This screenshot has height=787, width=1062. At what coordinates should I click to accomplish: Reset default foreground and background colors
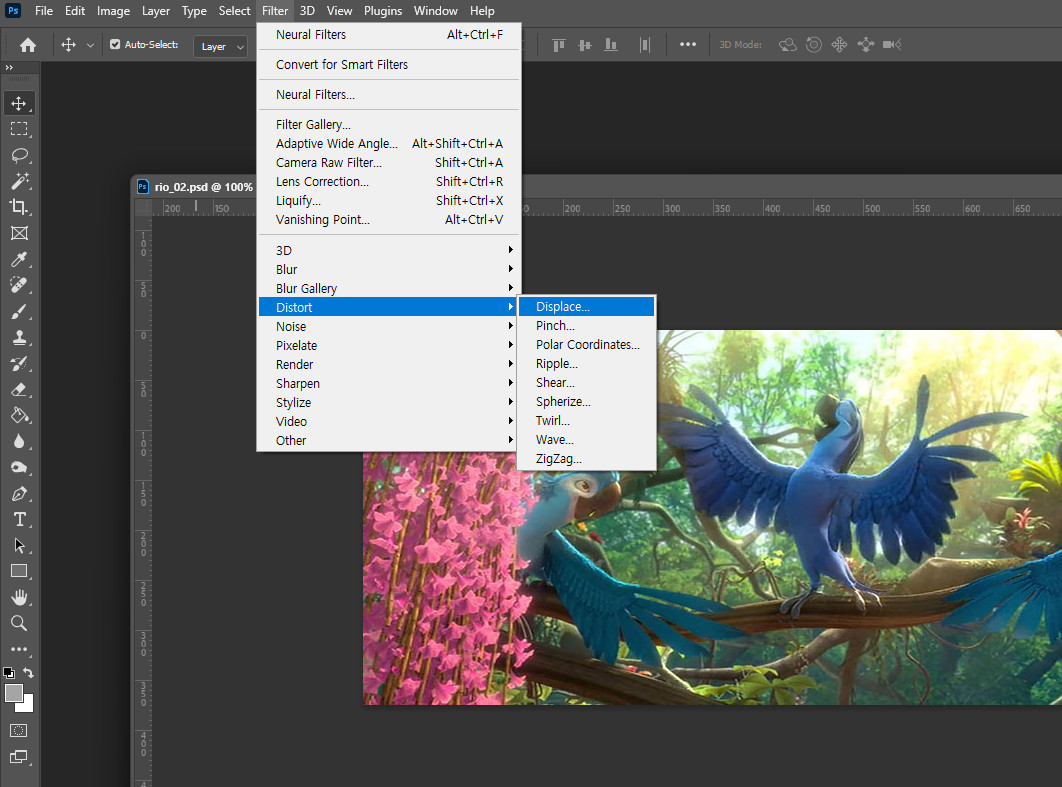9,673
